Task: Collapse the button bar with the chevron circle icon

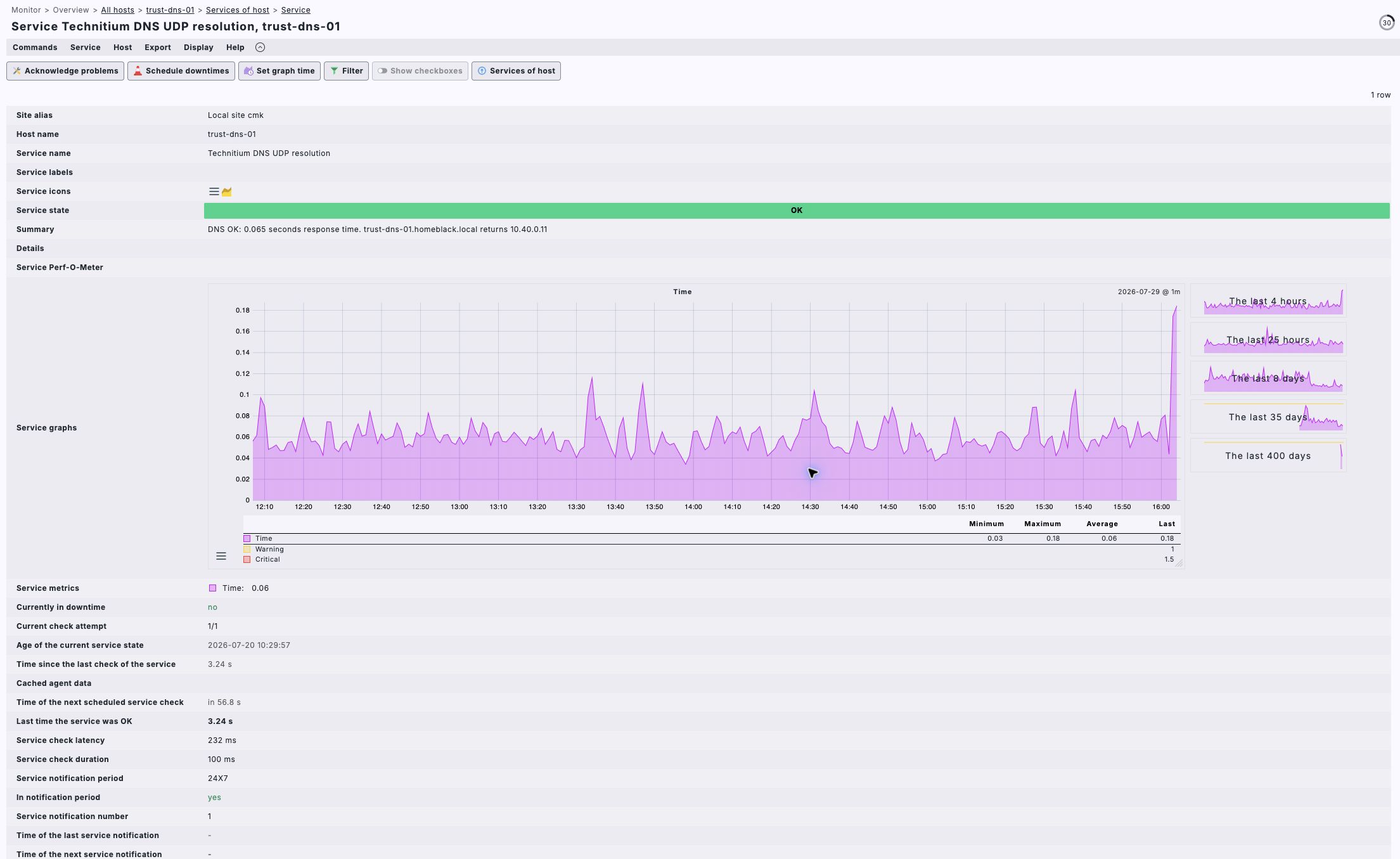Action: (260, 48)
